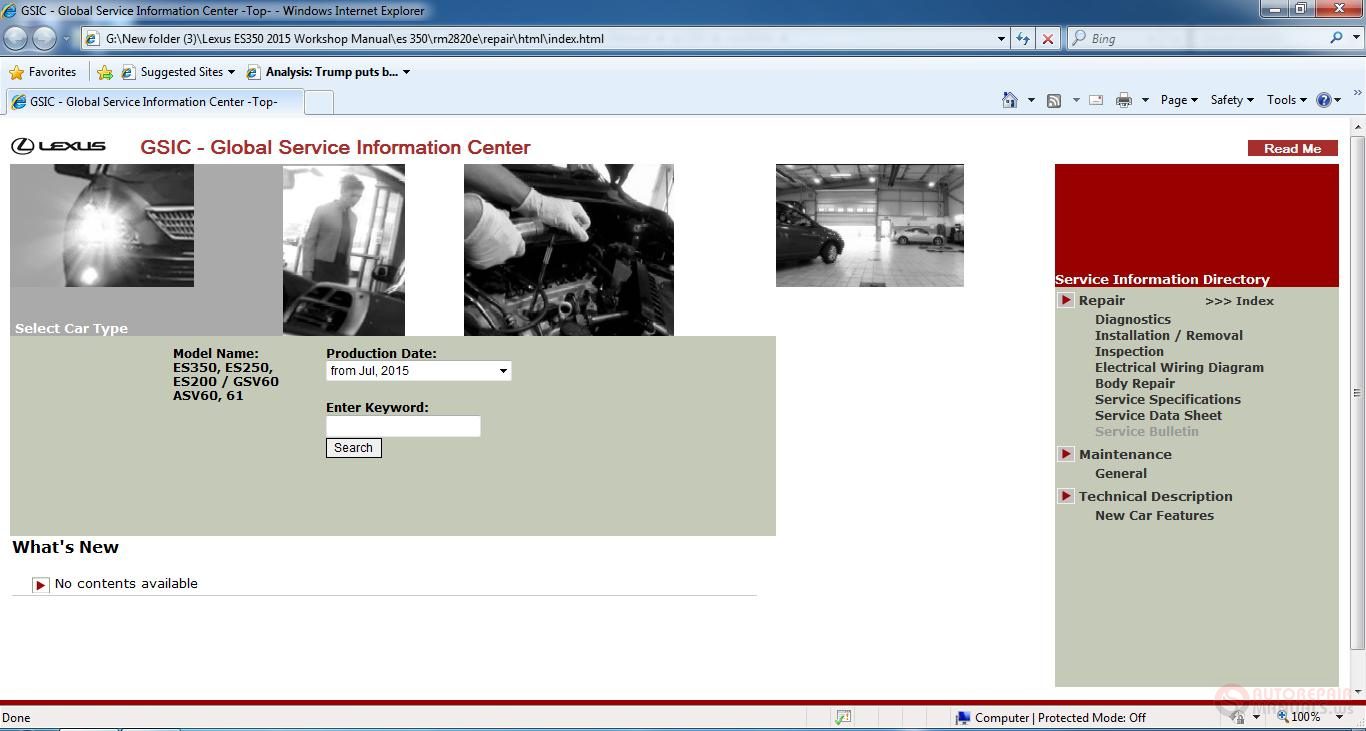Open the New Car Features link
This screenshot has height=731, width=1366.
coord(1154,516)
